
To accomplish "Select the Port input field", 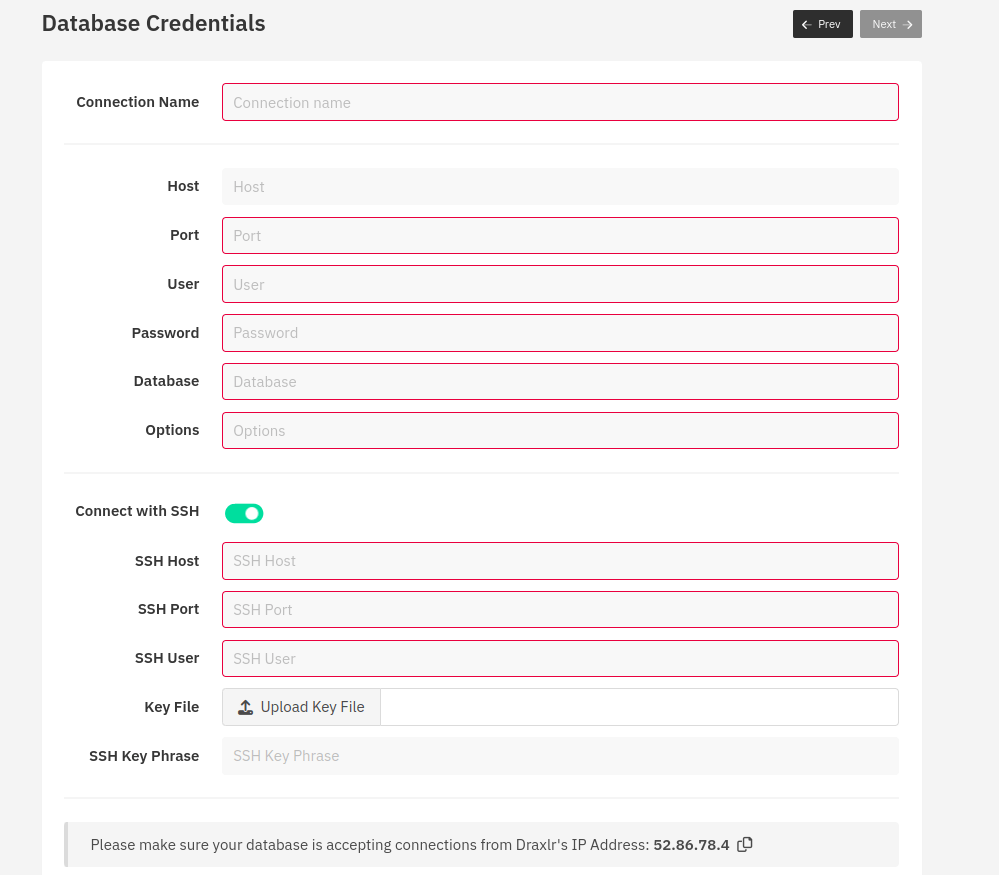I will [560, 235].
